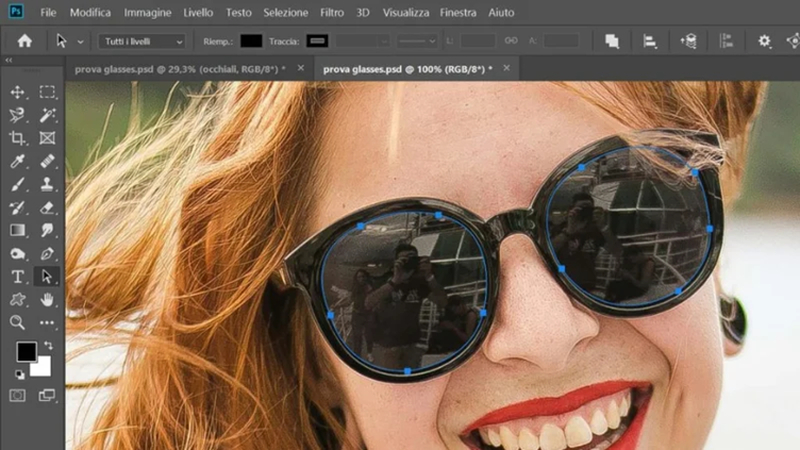Select the Lasso tool
Image resolution: width=800 pixels, height=450 pixels.
17,115
